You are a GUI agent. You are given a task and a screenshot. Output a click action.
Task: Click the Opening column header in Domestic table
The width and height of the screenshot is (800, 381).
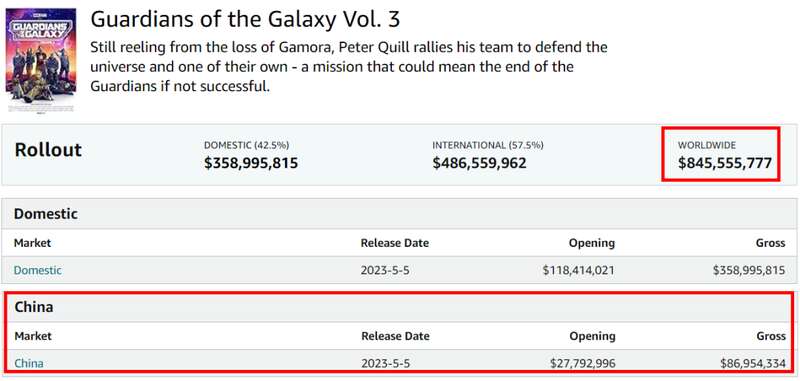pos(592,243)
